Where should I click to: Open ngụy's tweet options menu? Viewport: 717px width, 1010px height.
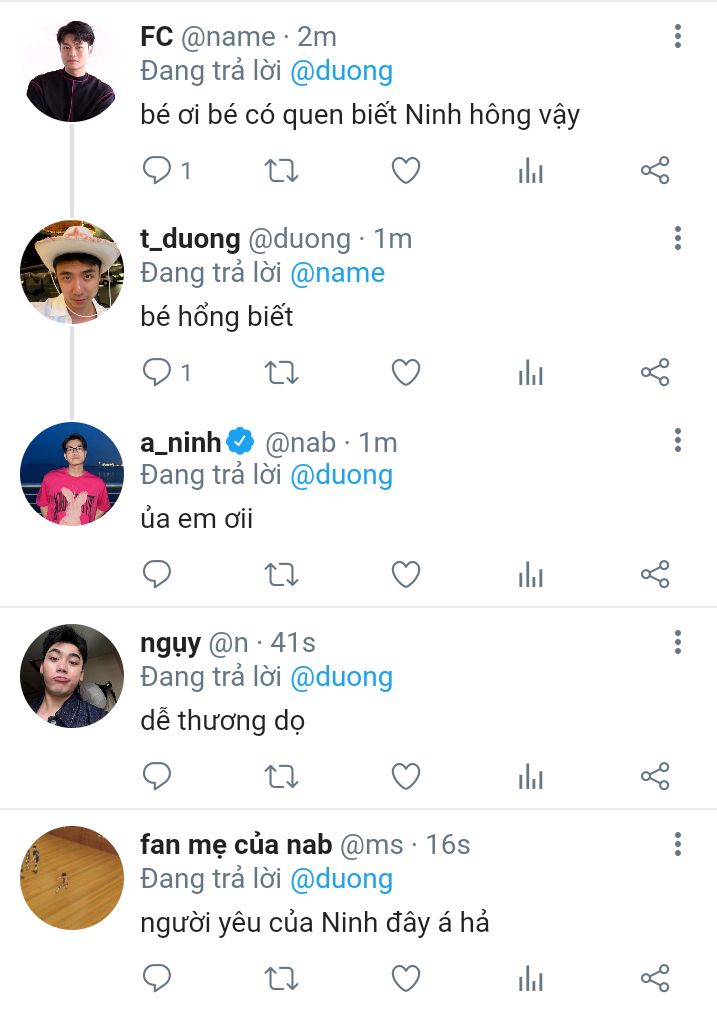coord(678,642)
